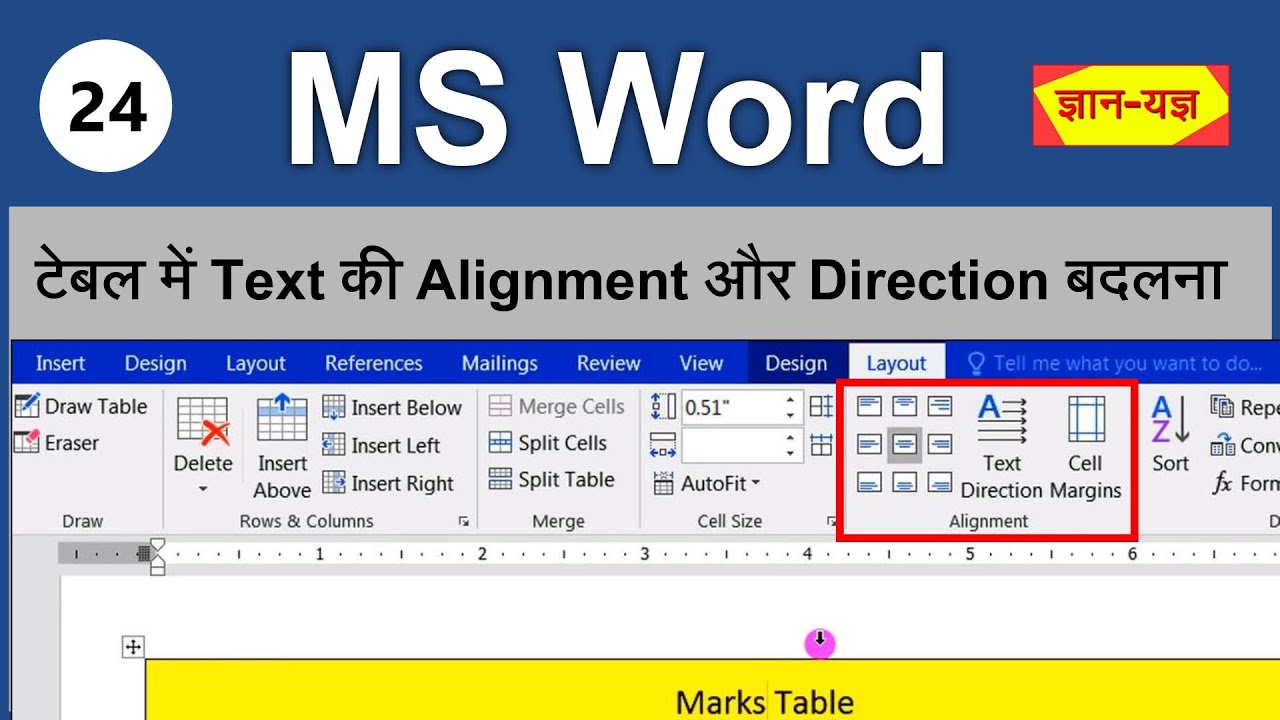Switch to the View tab

(701, 363)
